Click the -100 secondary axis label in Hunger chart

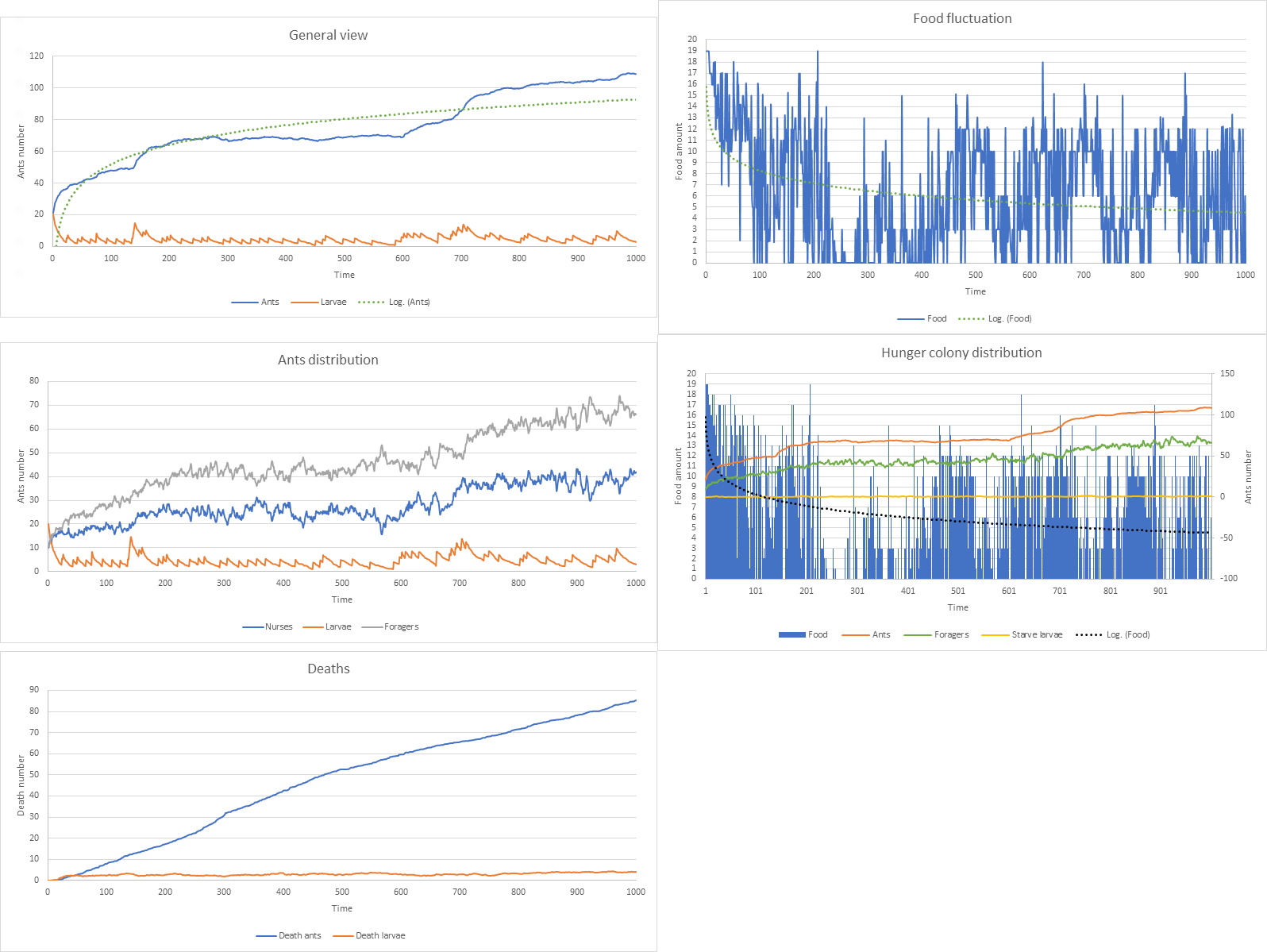point(1229,578)
